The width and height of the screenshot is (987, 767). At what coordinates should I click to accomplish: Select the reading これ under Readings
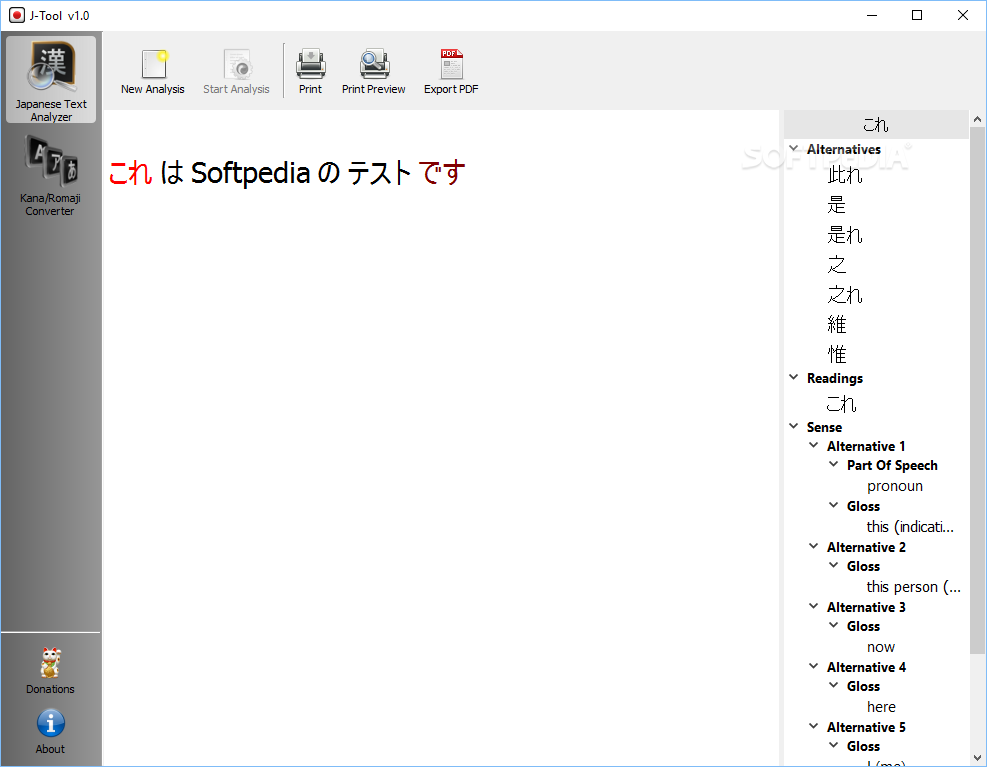(842, 404)
